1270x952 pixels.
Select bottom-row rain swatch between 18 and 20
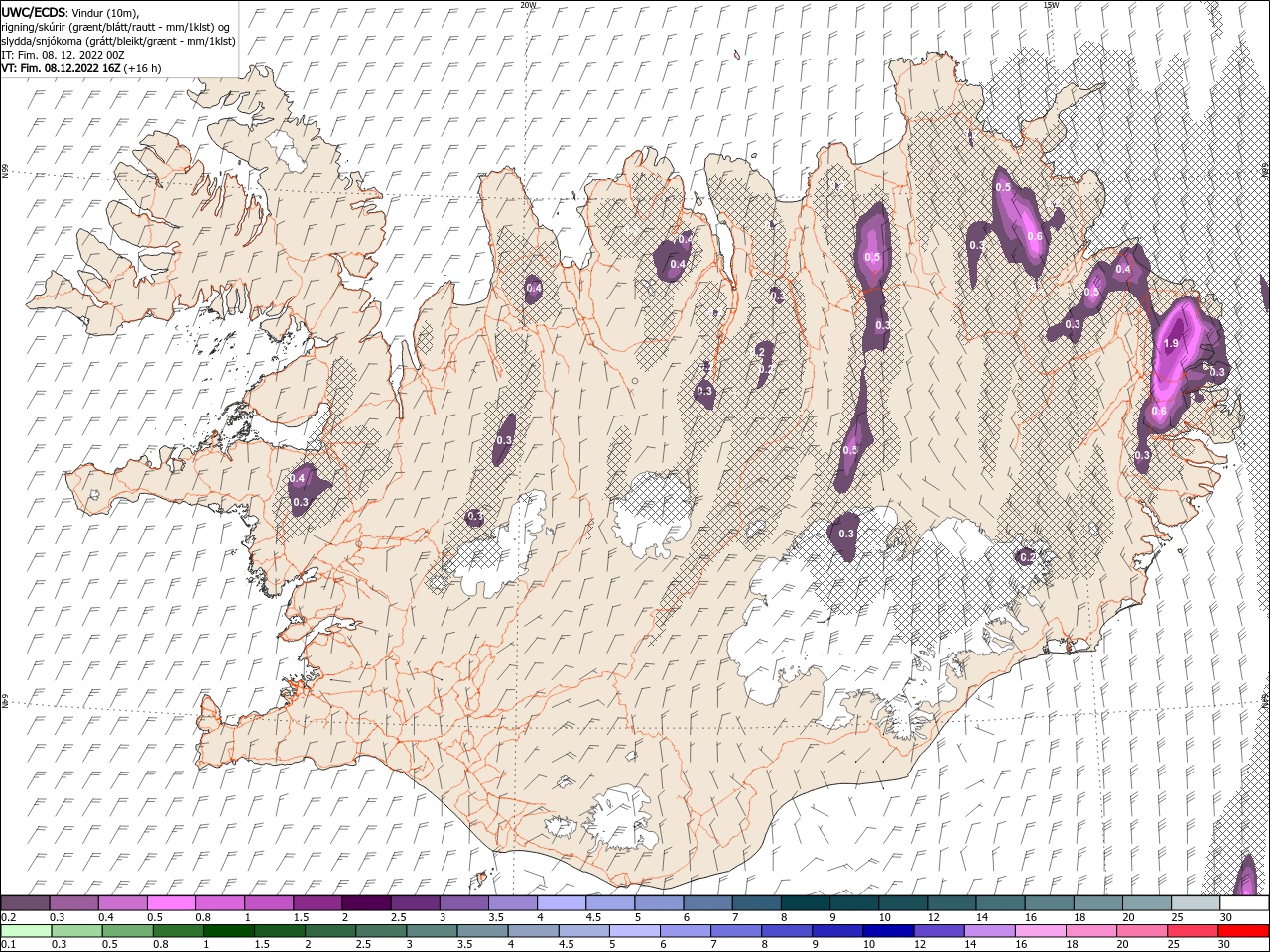pos(1093,932)
